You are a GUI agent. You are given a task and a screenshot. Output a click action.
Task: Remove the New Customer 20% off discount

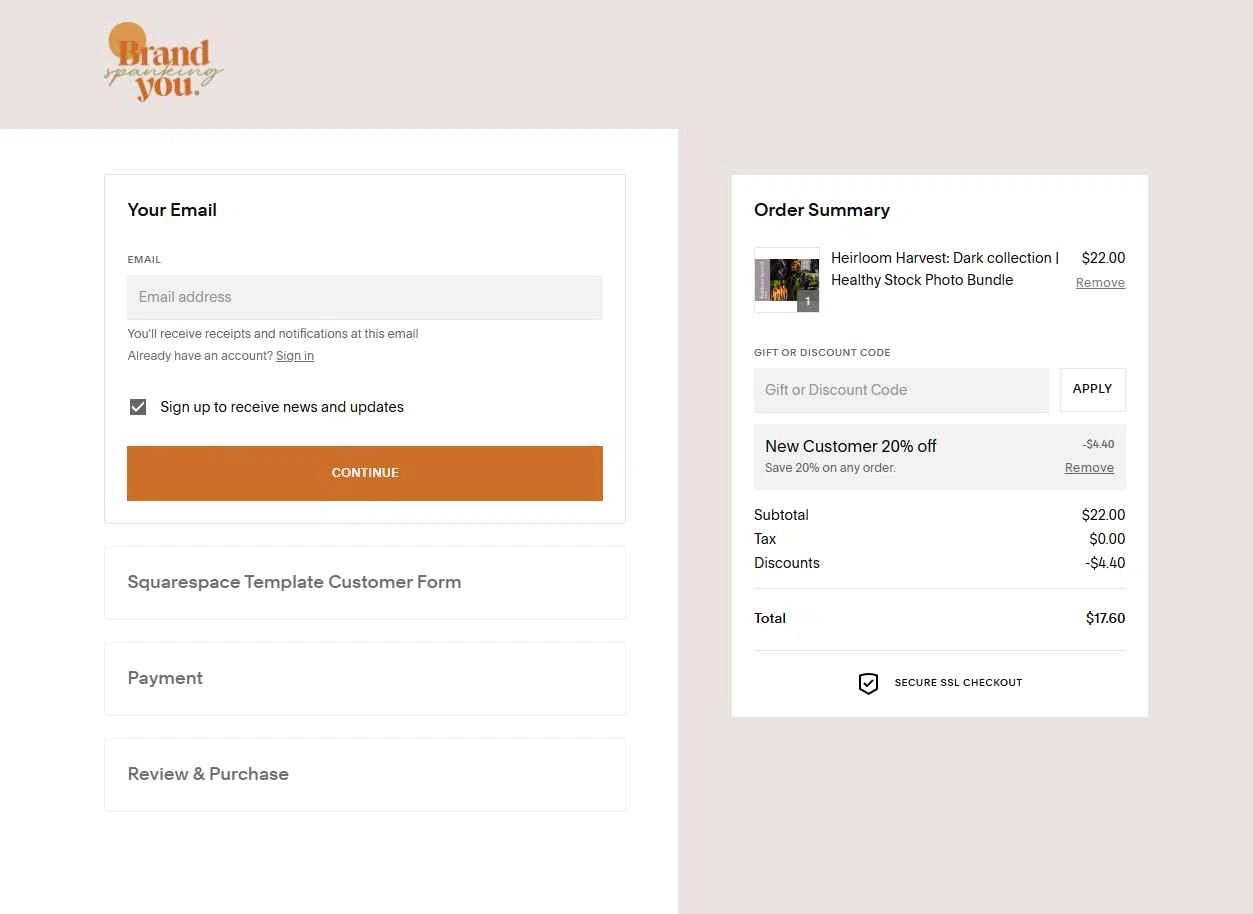[1089, 468]
